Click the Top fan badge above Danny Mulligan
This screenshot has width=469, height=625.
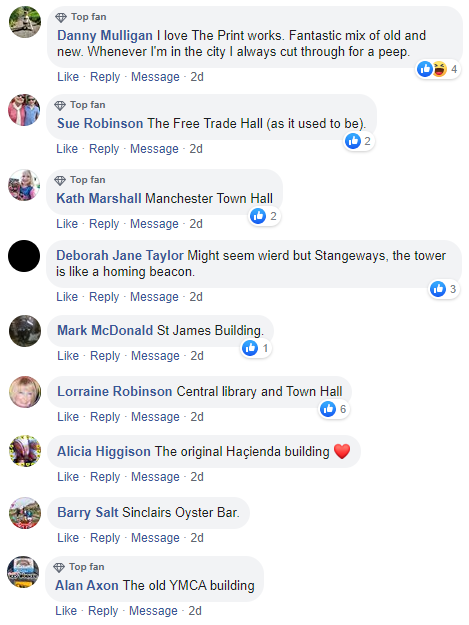tap(81, 17)
